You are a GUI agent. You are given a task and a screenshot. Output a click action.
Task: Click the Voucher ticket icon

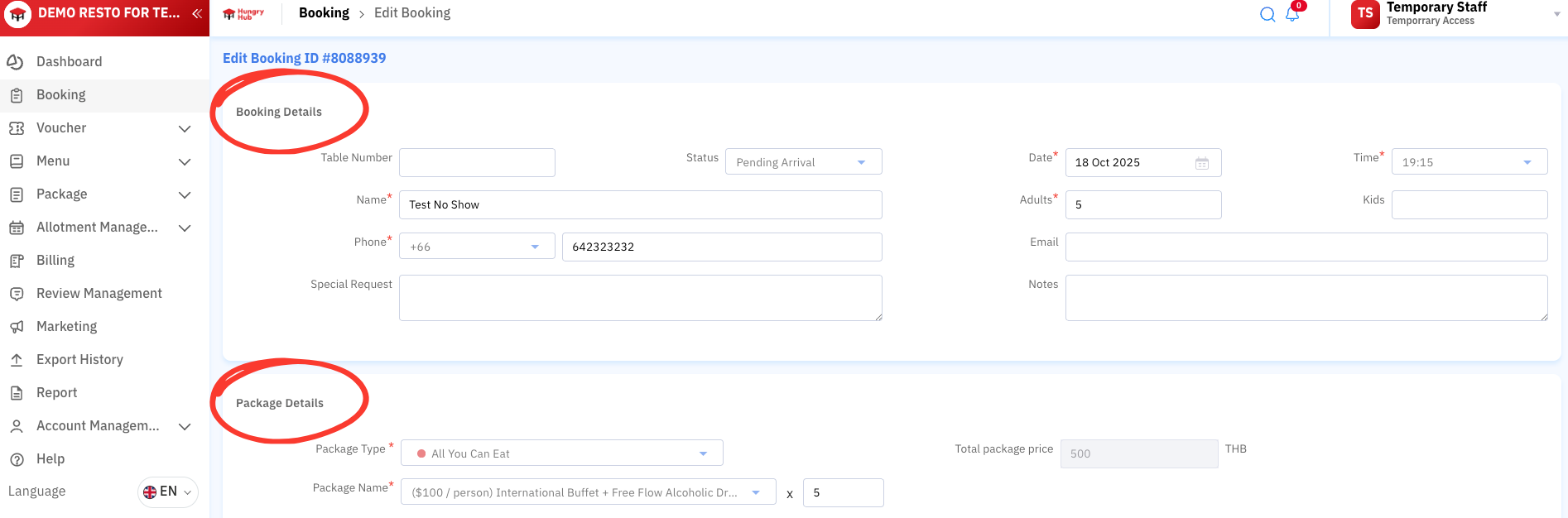click(16, 128)
